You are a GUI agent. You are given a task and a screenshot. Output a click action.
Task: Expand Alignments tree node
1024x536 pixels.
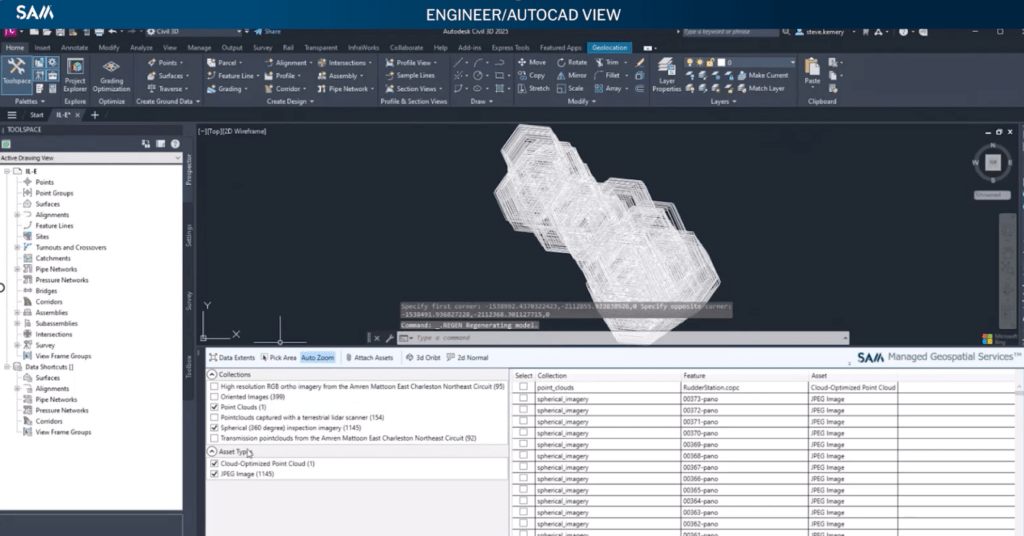click(18, 215)
